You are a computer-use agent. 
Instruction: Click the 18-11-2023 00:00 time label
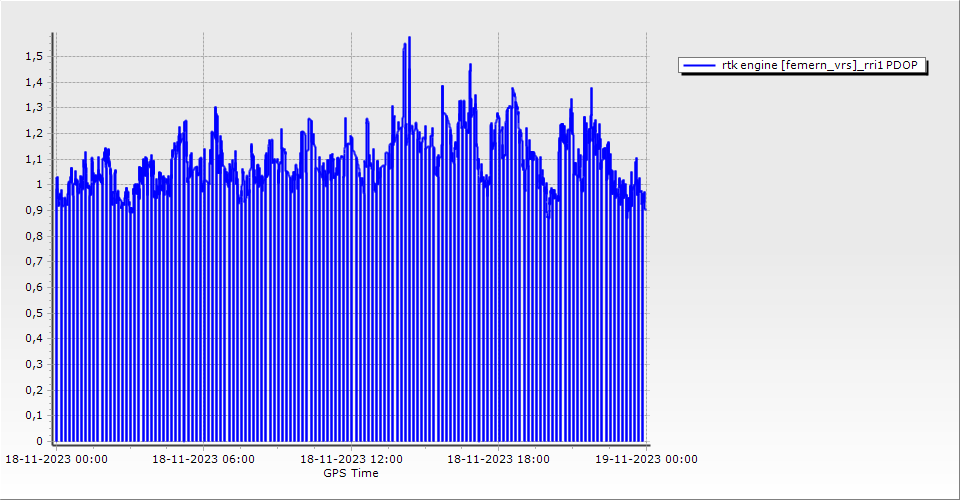point(56,460)
